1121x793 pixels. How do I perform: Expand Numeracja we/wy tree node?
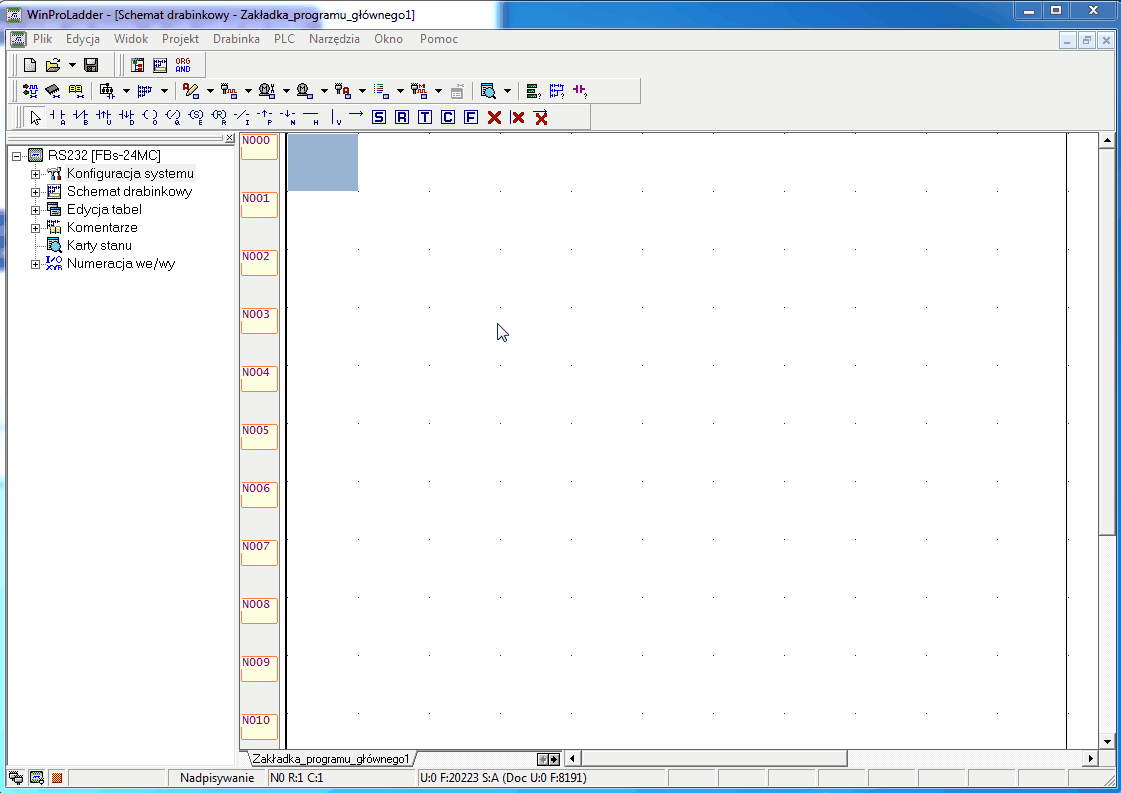(x=35, y=264)
